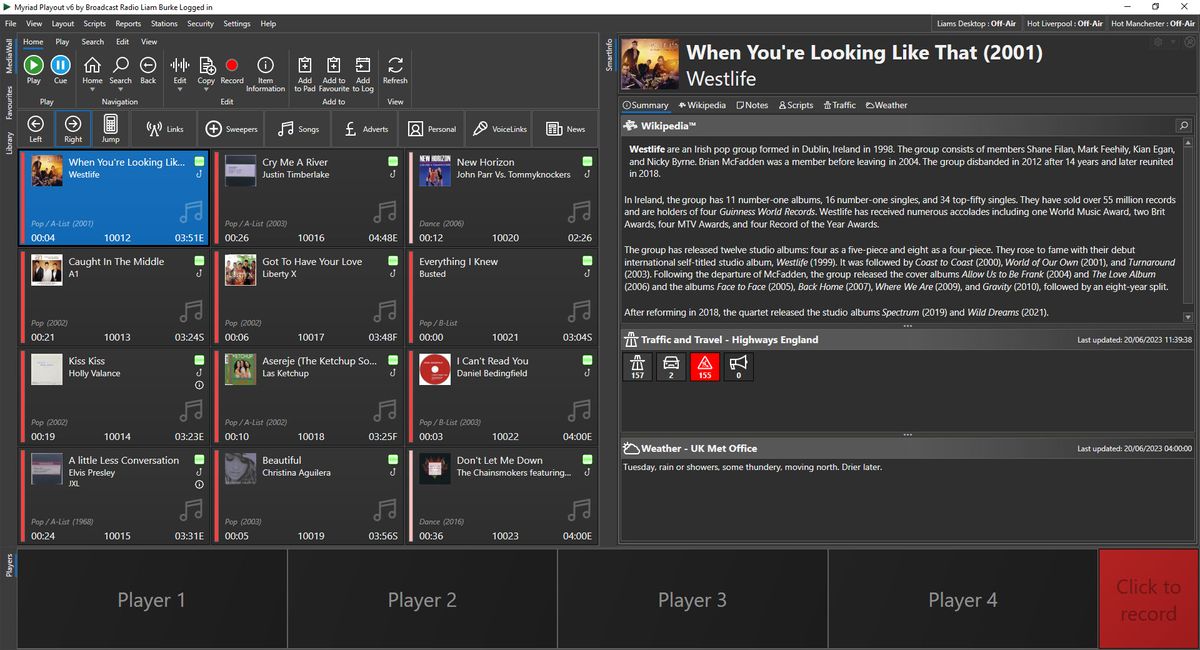Screen dimensions: 1200x650
Task: Click the Refresh view icon
Action: [395, 65]
